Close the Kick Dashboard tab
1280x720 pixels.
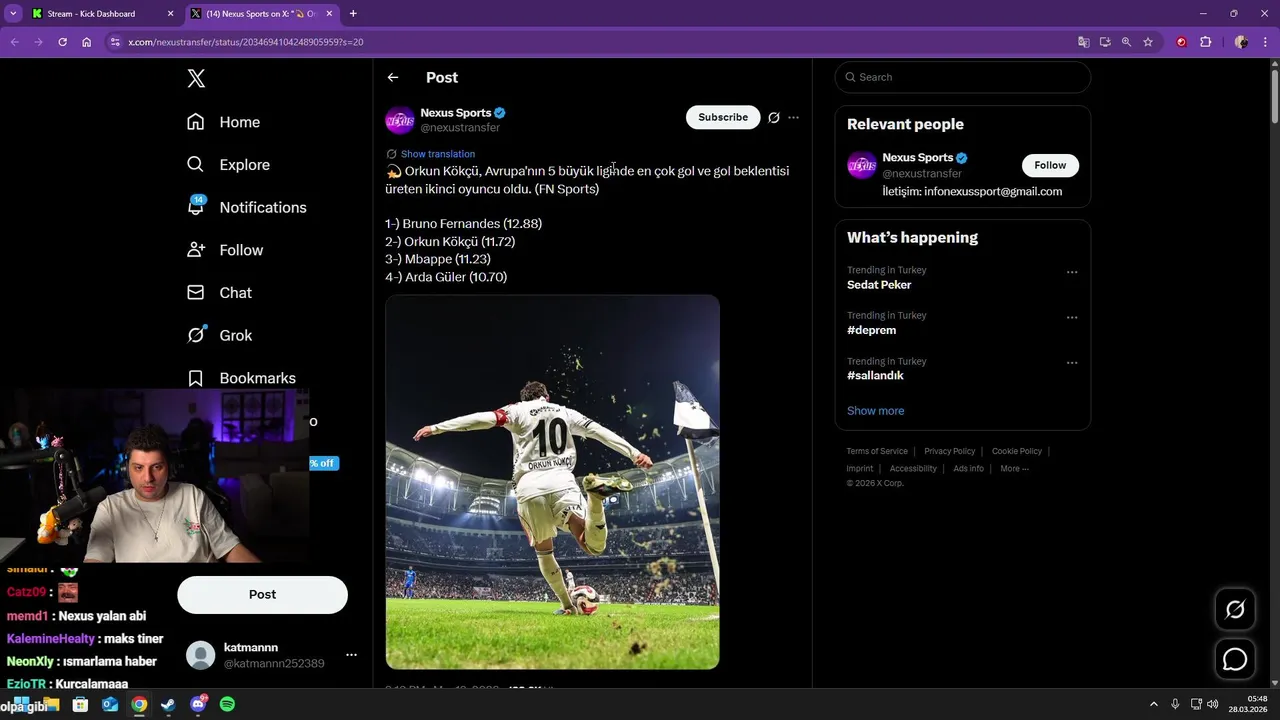[x=170, y=14]
